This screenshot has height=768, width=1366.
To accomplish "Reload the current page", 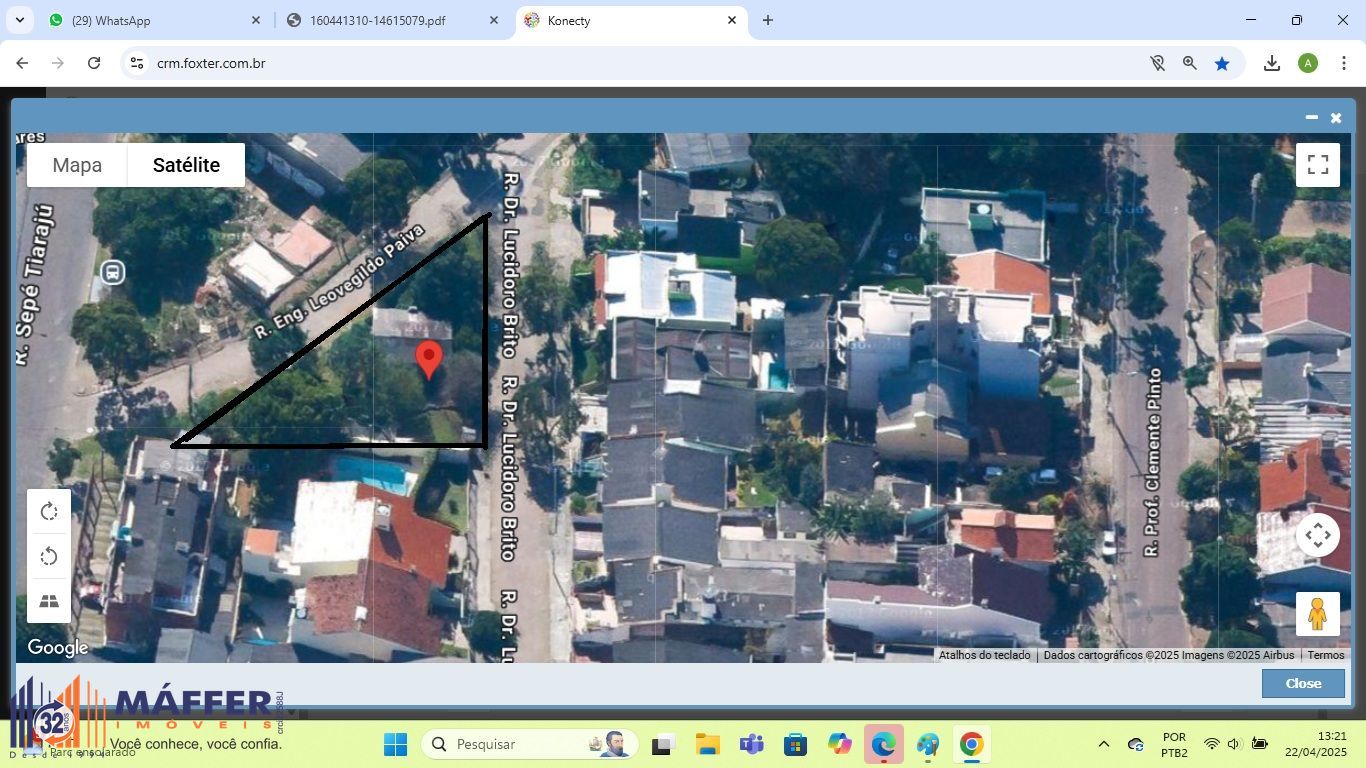I will (x=94, y=63).
